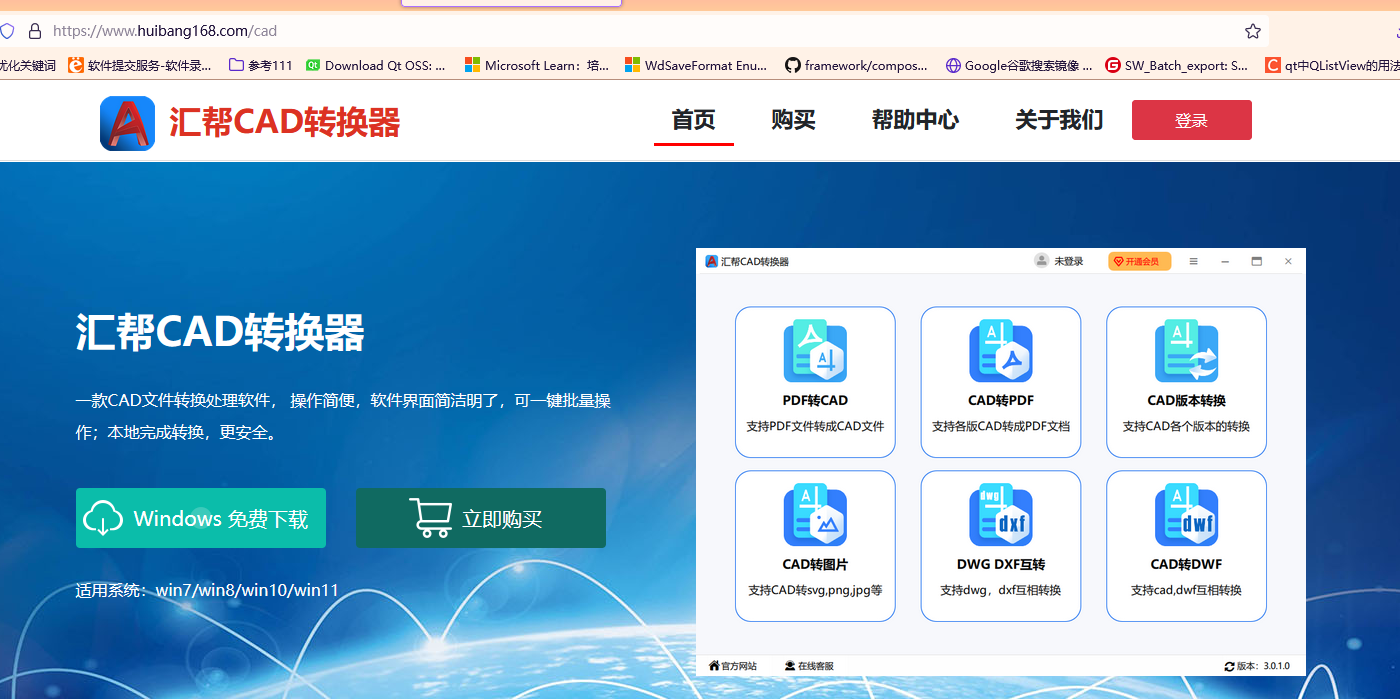The height and width of the screenshot is (699, 1400).
Task: Click 官方网站 in the app footer
Action: 733,665
